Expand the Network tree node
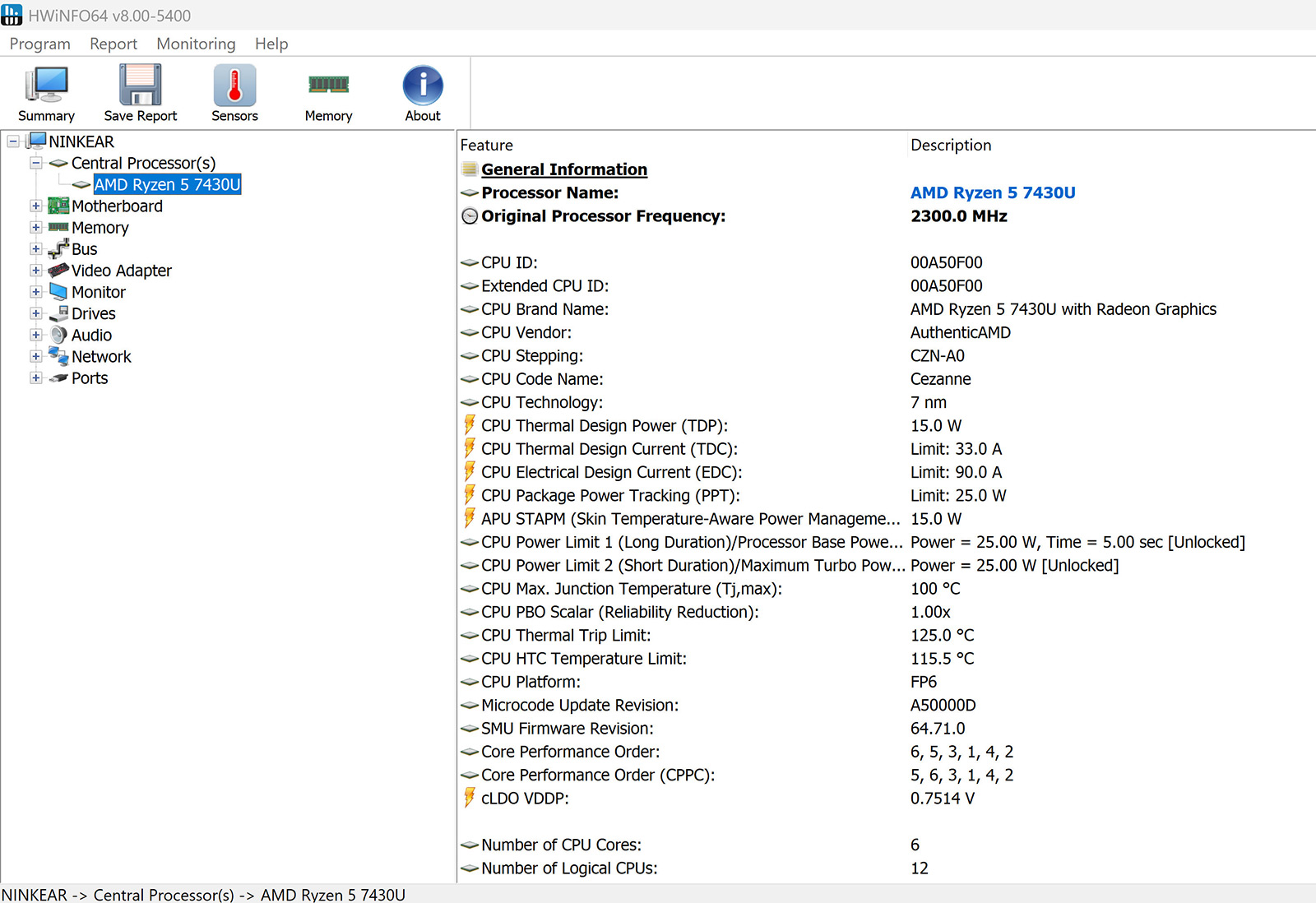Screen dimensions: 1316x903 coord(36,356)
